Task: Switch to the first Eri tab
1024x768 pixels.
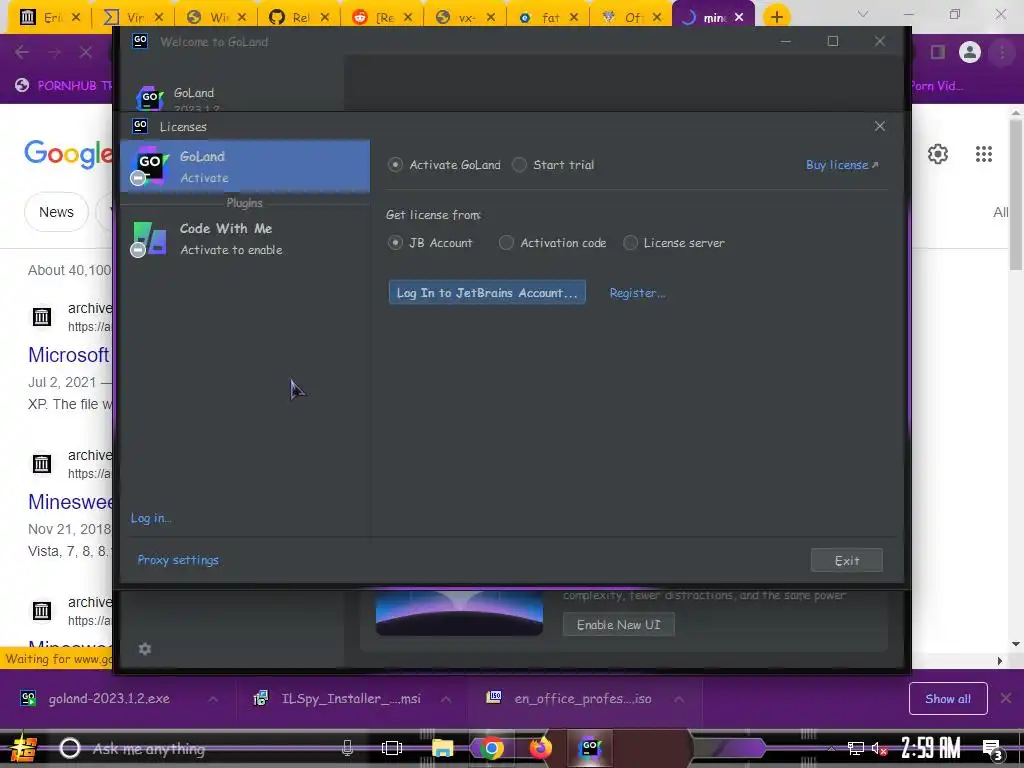Action: click(x=50, y=17)
